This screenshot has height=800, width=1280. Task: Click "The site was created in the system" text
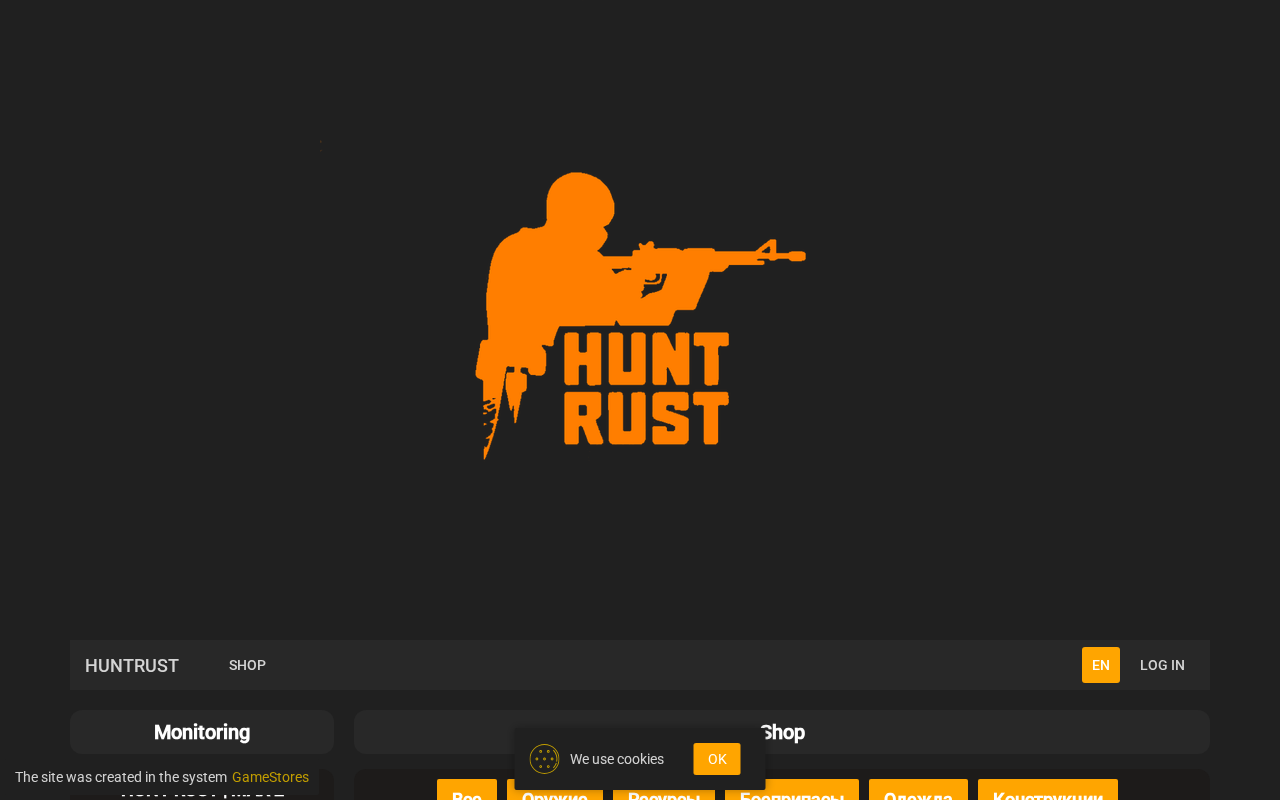pyautogui.click(x=121, y=777)
